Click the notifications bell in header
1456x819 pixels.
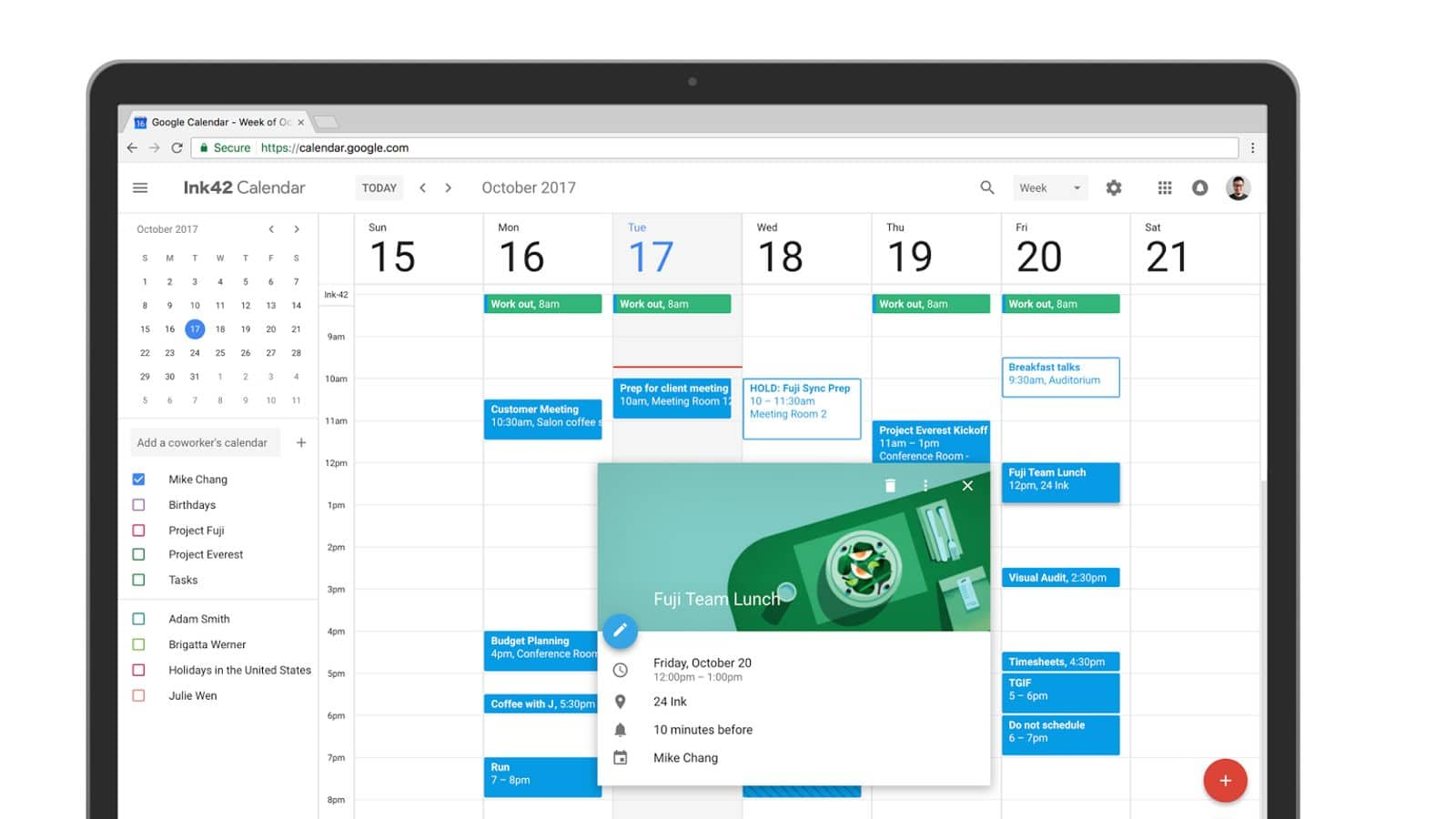click(1200, 187)
